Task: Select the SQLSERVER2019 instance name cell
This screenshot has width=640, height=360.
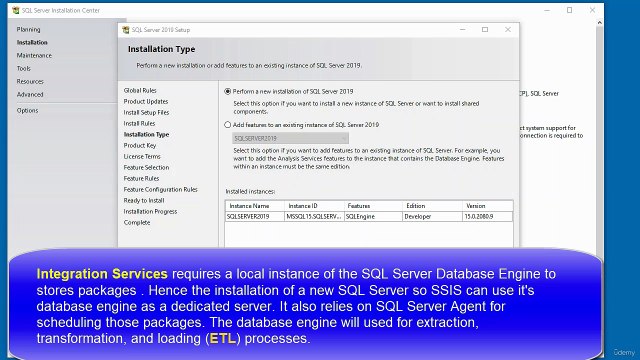Action: pyautogui.click(x=255, y=217)
